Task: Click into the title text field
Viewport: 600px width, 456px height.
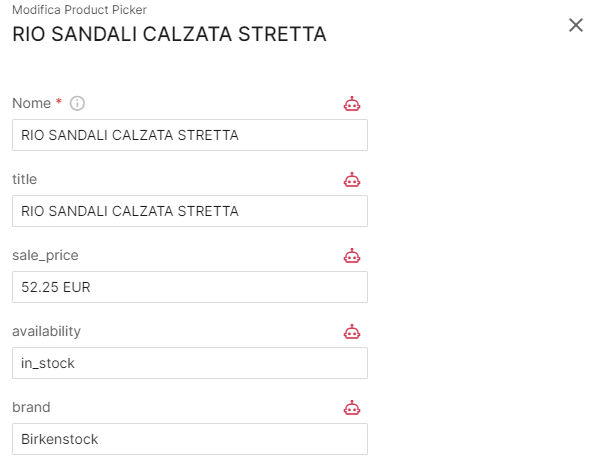Action: [190, 211]
